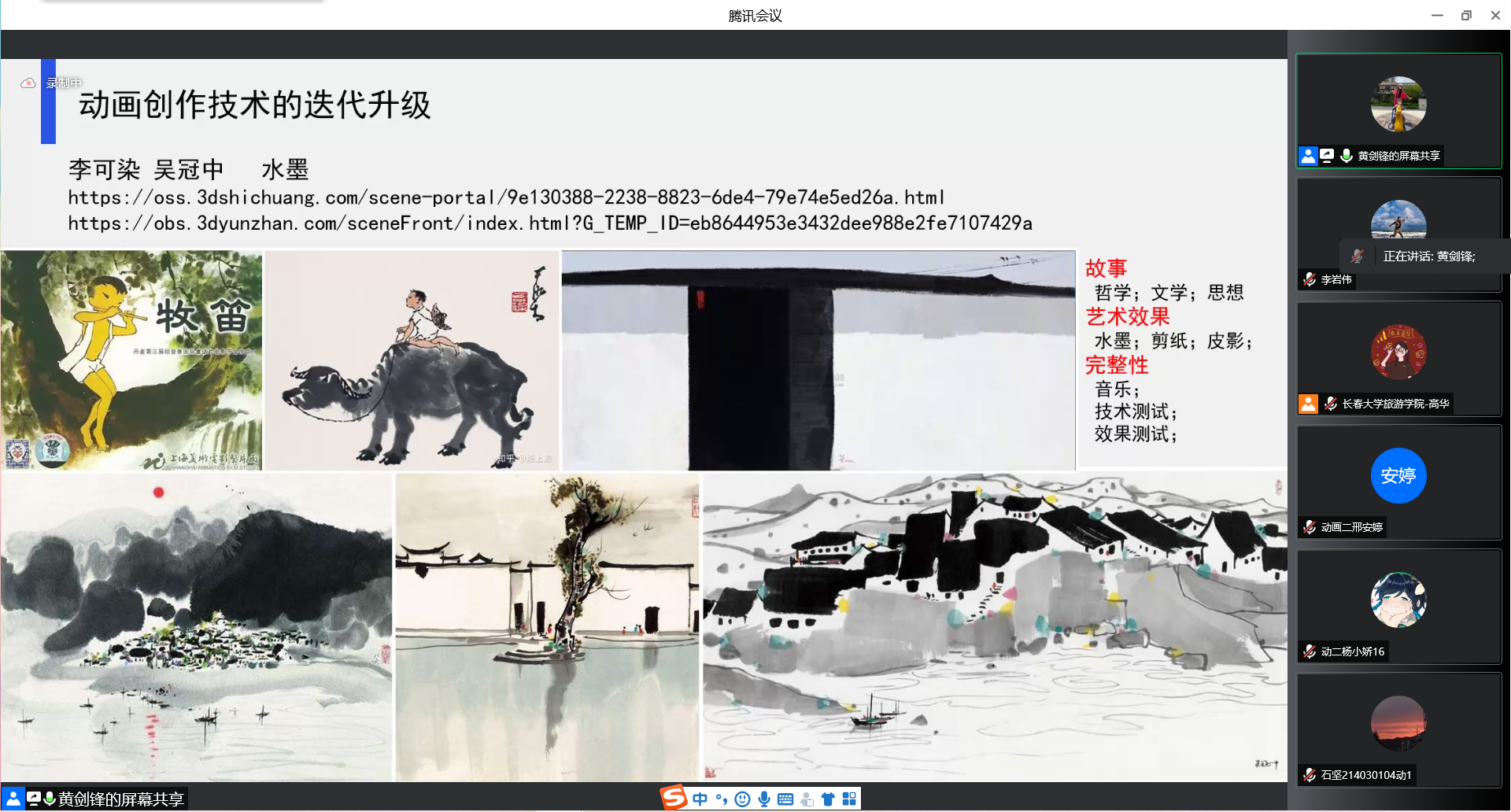The image size is (1511, 812).
Task: Click name 李可染 on slide
Action: click(x=104, y=169)
